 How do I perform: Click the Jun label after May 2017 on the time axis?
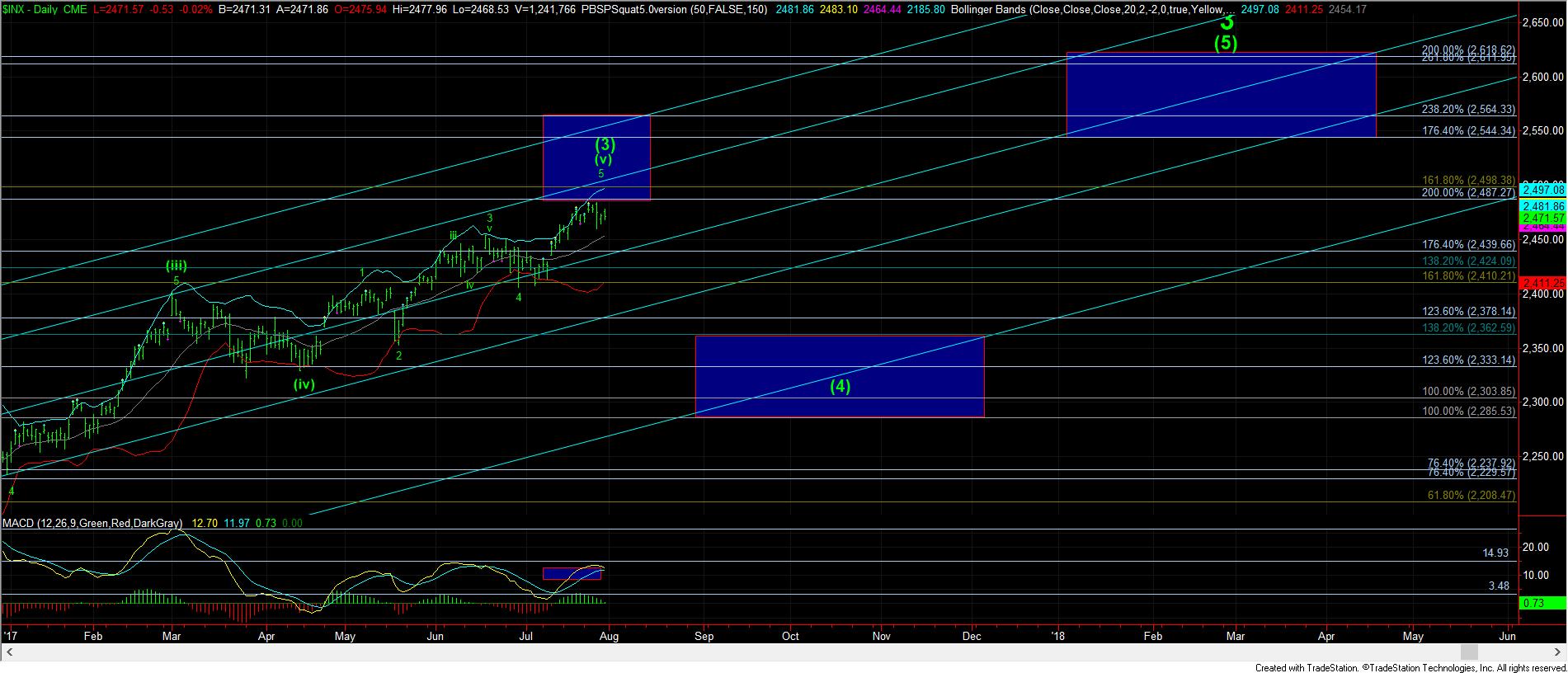pos(436,637)
